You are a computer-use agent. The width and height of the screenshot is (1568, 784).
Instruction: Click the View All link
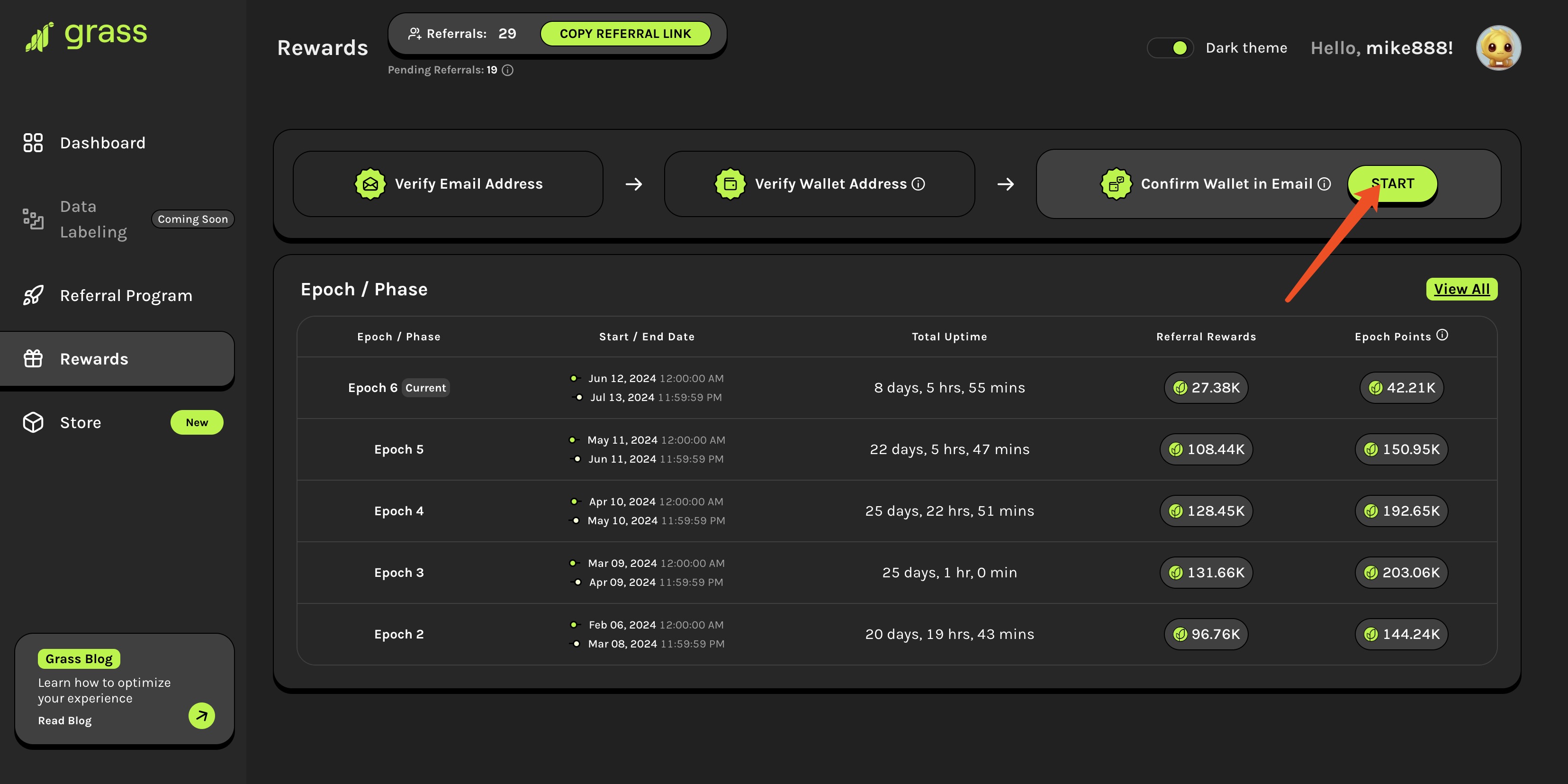tap(1461, 289)
